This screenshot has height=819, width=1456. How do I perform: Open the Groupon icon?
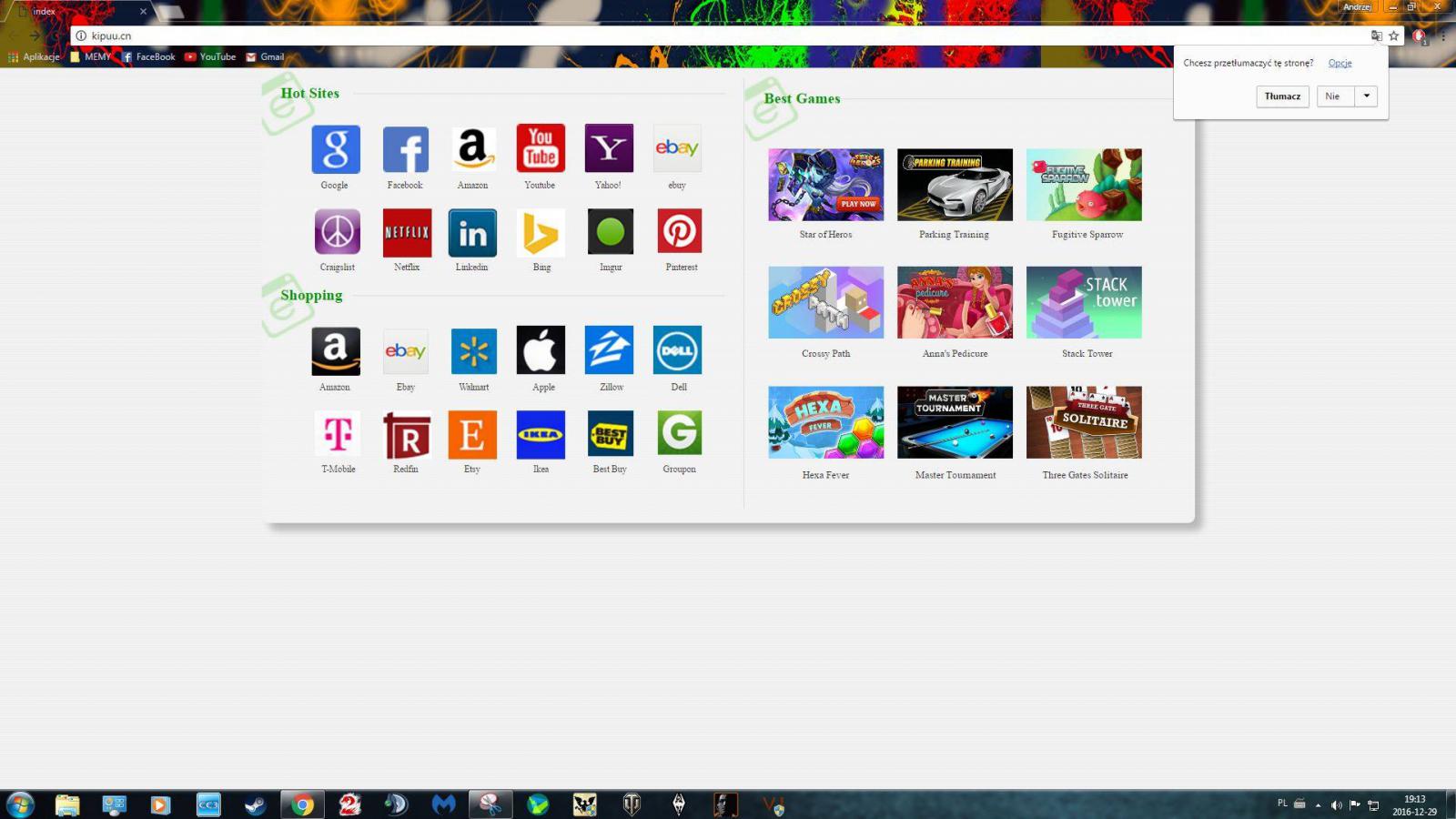[680, 434]
